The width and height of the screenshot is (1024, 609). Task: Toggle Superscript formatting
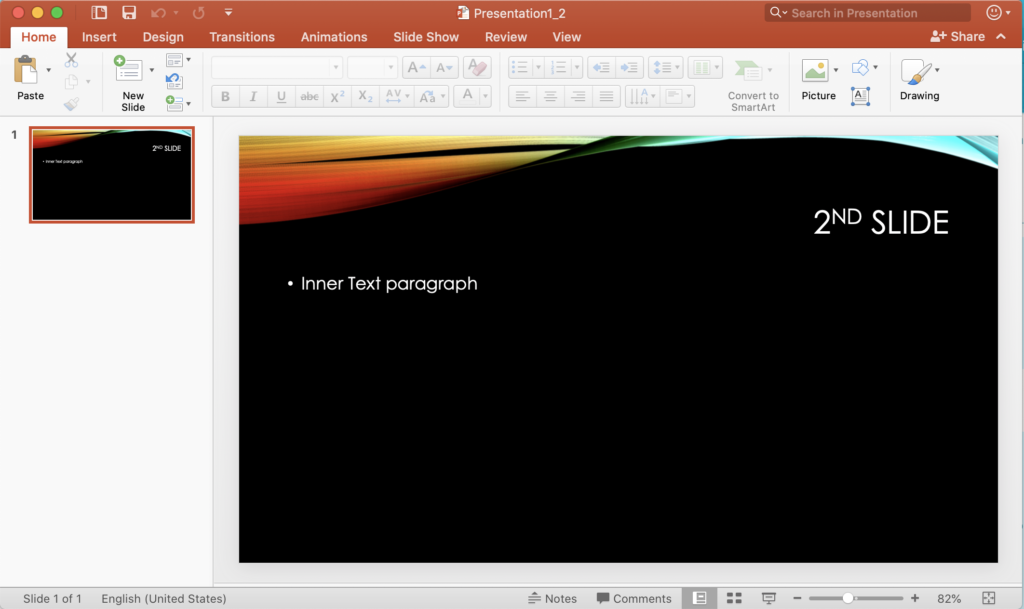pyautogui.click(x=338, y=97)
